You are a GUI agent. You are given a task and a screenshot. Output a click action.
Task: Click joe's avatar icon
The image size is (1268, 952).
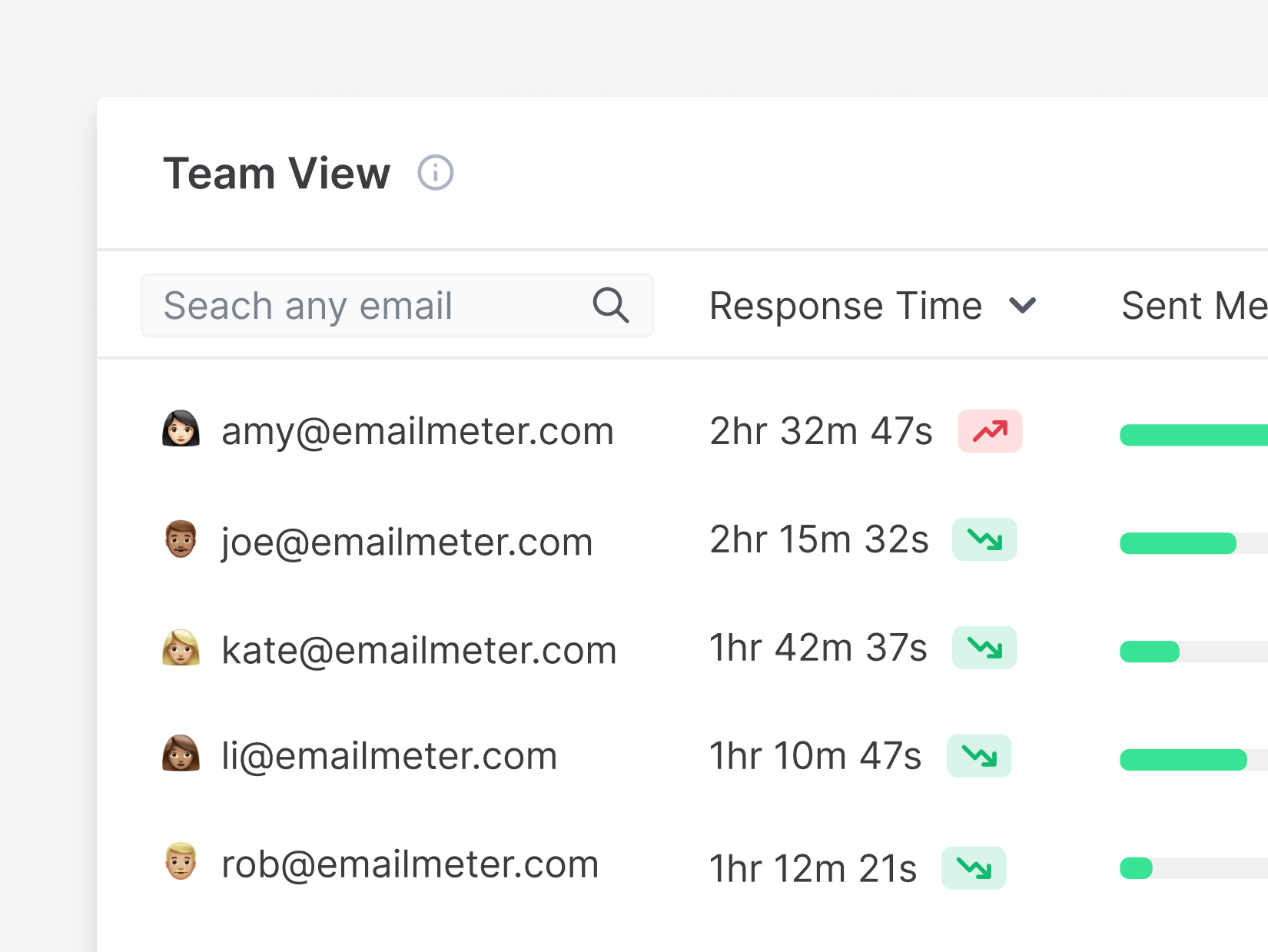coord(181,539)
